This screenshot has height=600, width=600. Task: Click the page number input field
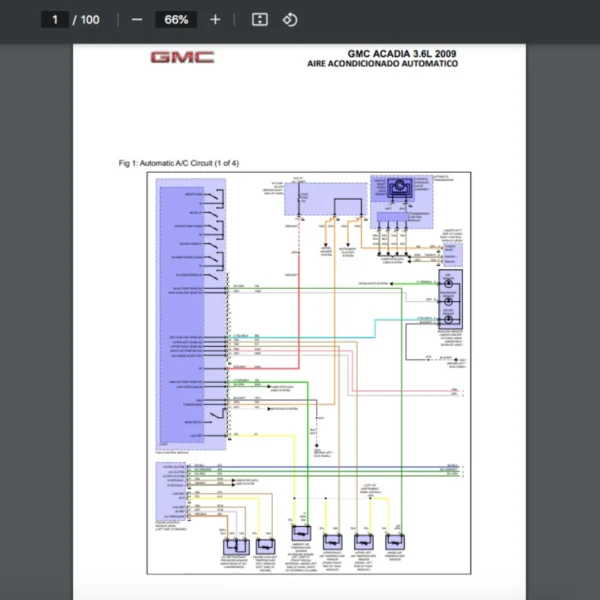[55, 20]
